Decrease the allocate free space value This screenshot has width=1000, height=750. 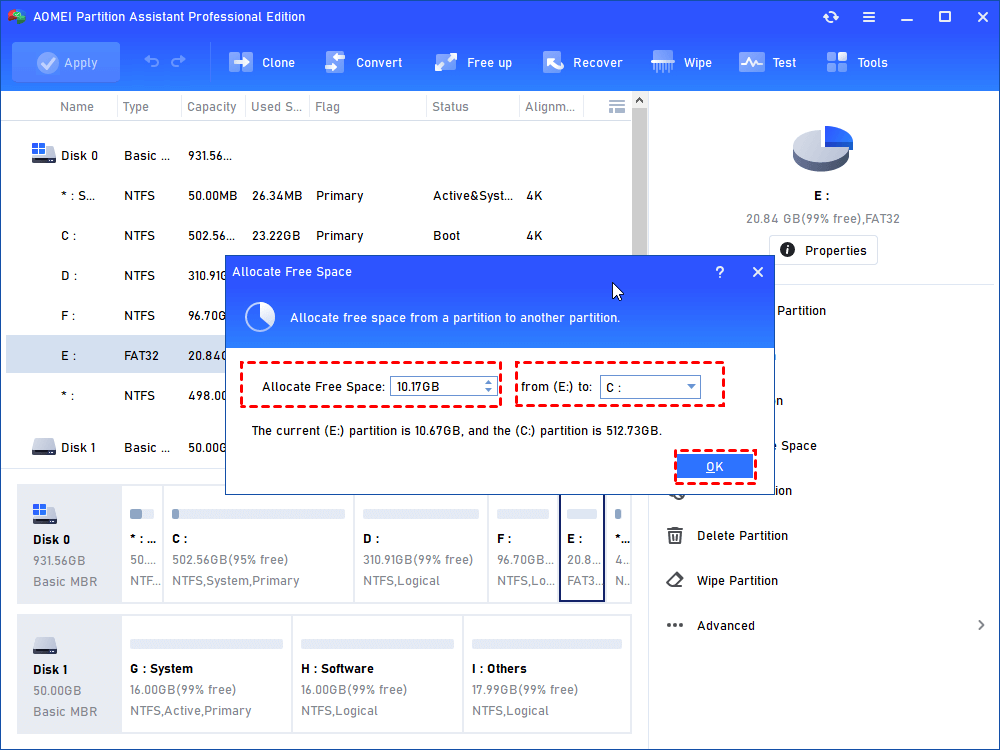tap(489, 390)
